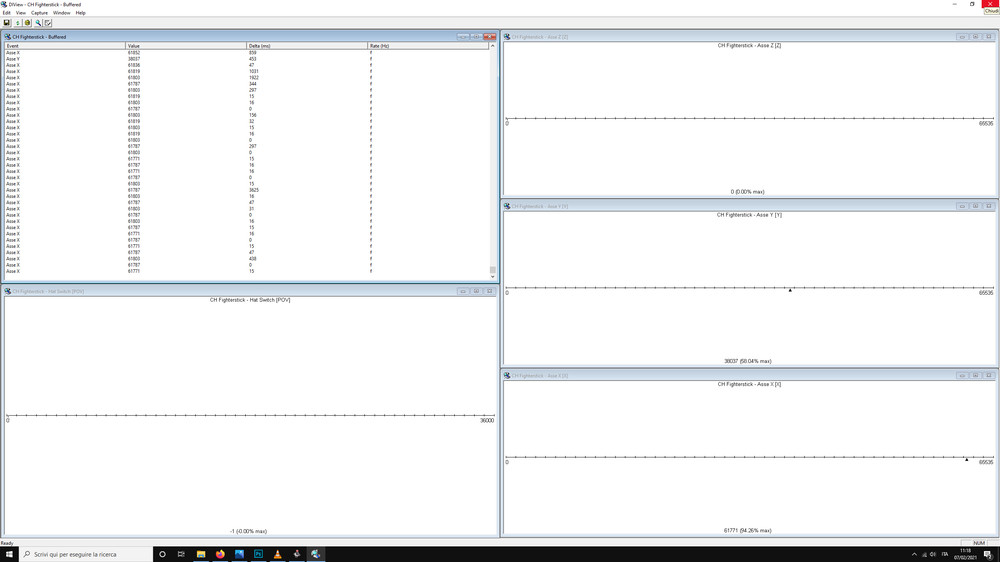This screenshot has height=562, width=1000.
Task: Click the Asse Z window's title icon
Action: 507,37
